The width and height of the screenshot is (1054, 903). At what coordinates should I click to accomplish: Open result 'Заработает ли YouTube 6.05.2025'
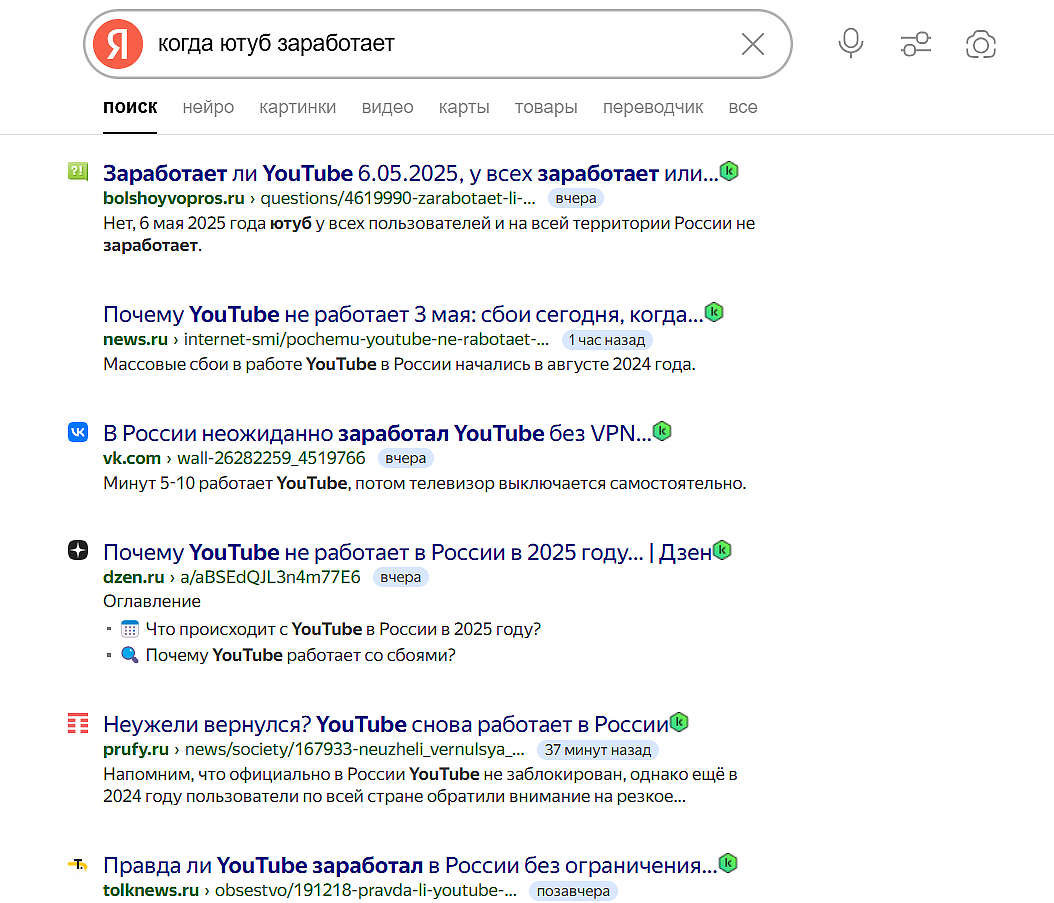coord(411,173)
